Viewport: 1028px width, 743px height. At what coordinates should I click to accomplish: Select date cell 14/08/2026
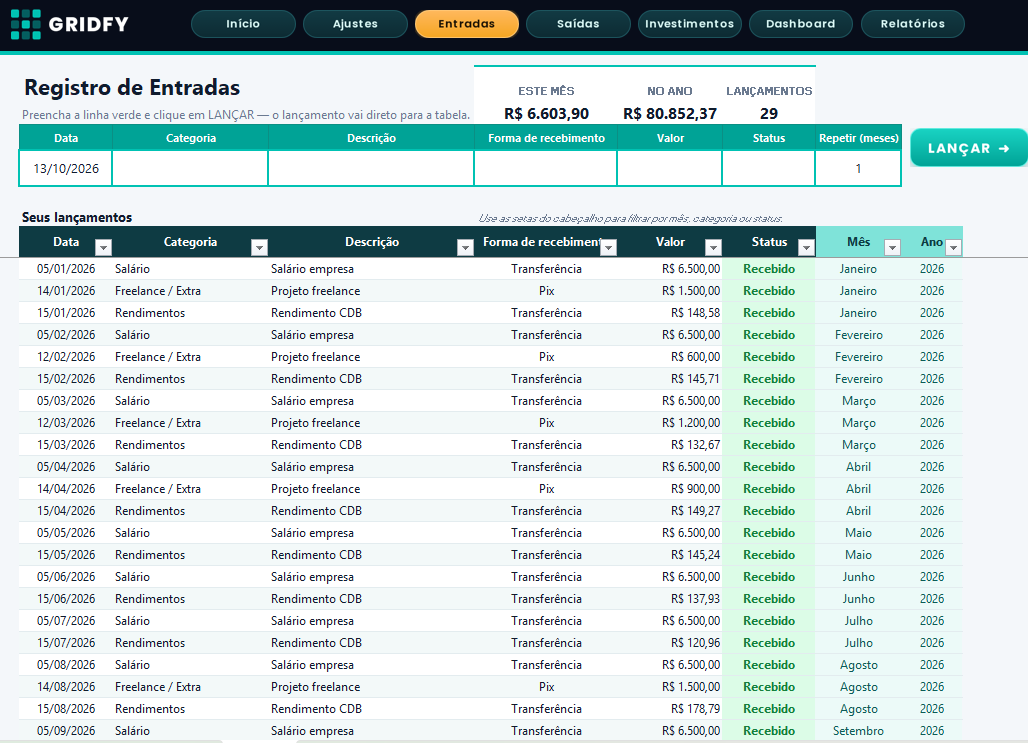pos(66,687)
